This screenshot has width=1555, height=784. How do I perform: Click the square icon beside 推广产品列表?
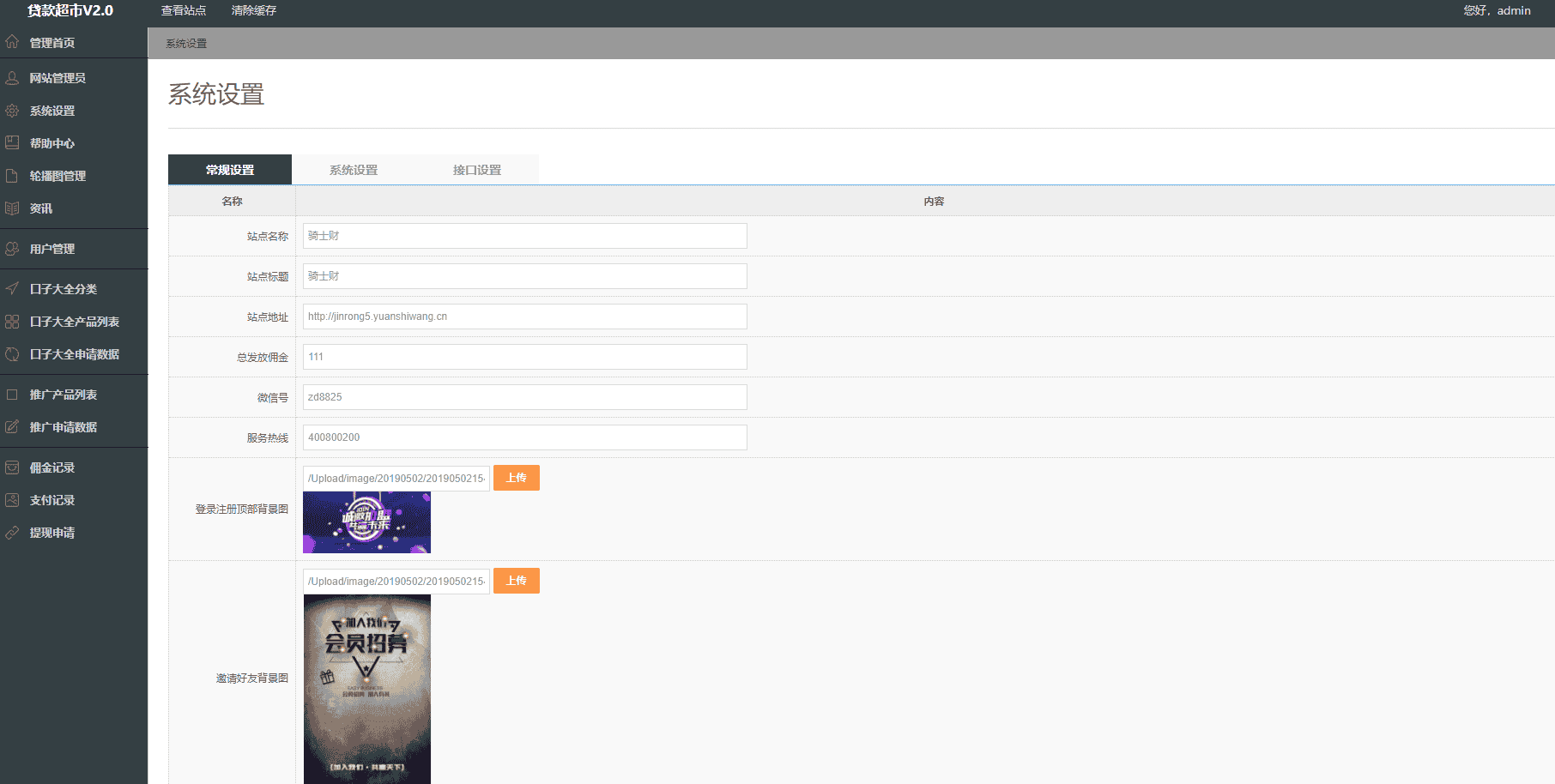(x=12, y=395)
